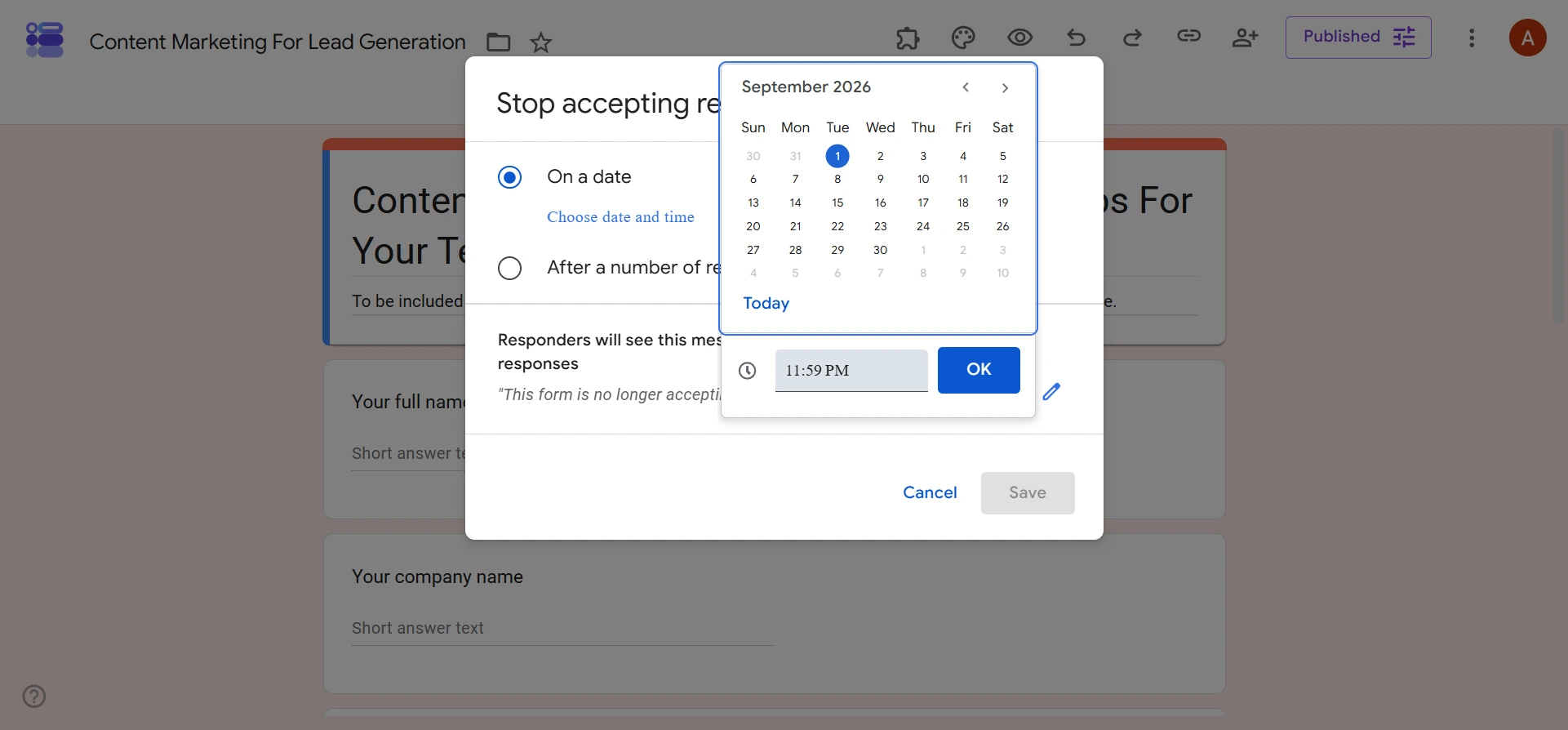
Task: Open the add-ons puzzle piece icon
Action: 908,38
